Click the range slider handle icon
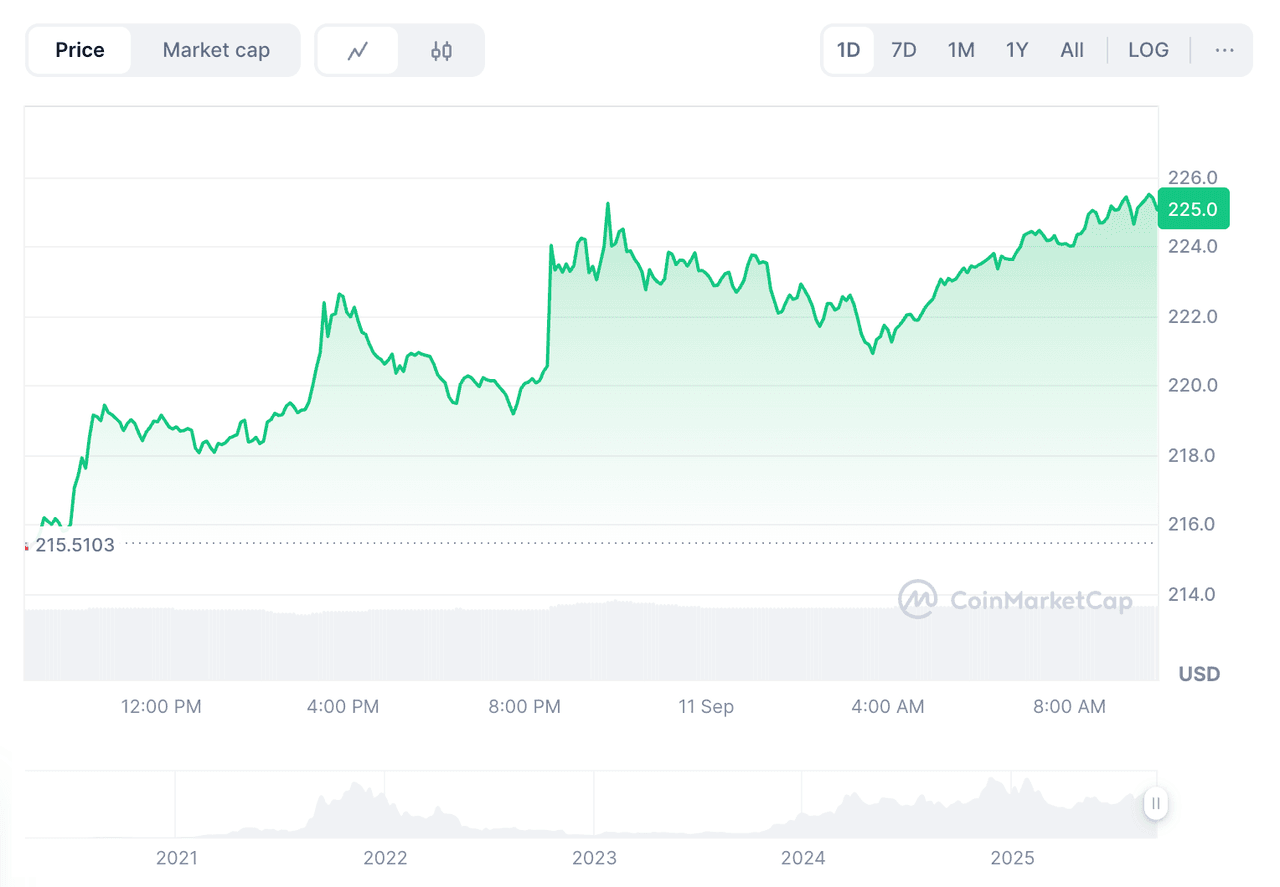The width and height of the screenshot is (1280, 887). tap(1155, 803)
